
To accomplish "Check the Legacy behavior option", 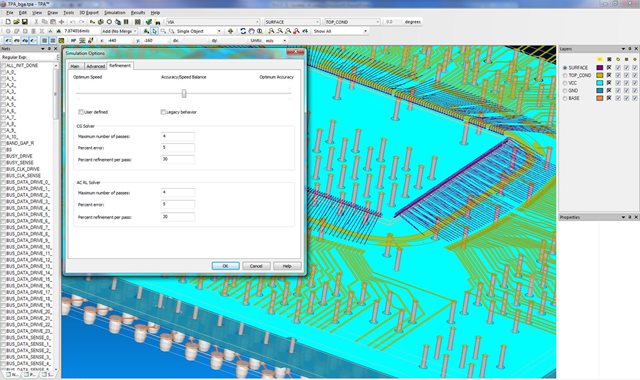I will [x=163, y=112].
